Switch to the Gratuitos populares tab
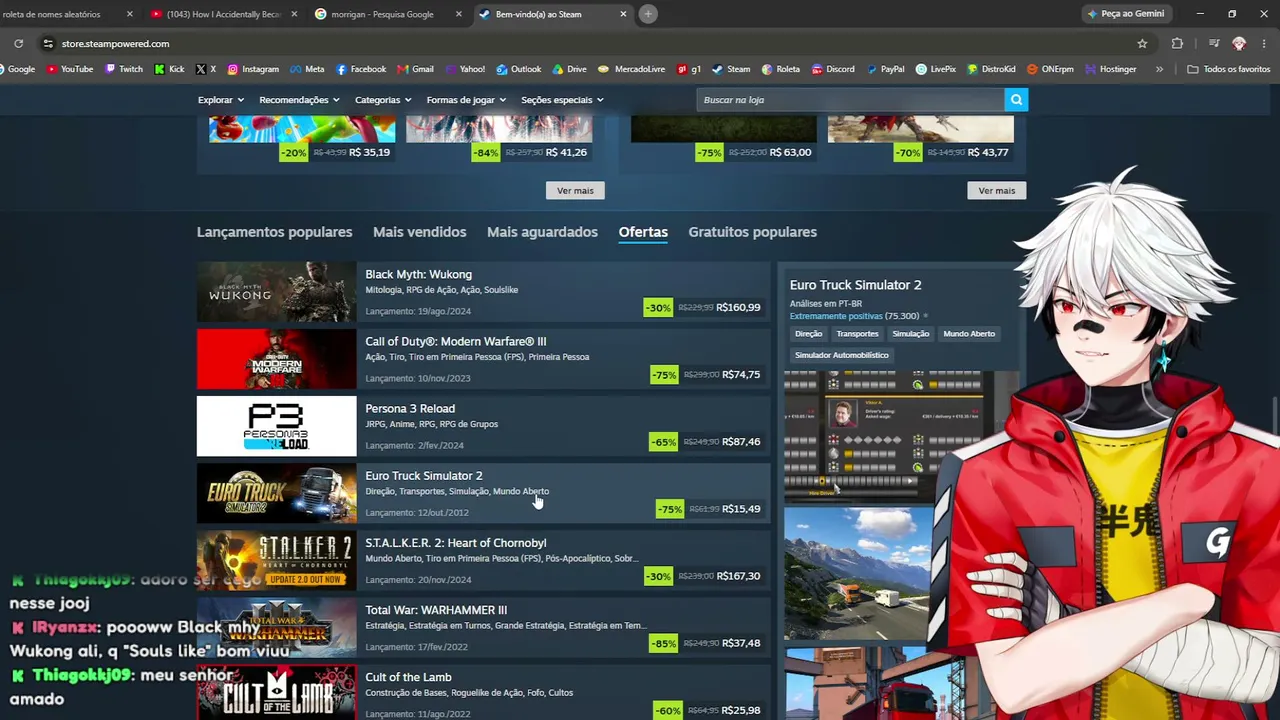1280x720 pixels. [752, 232]
